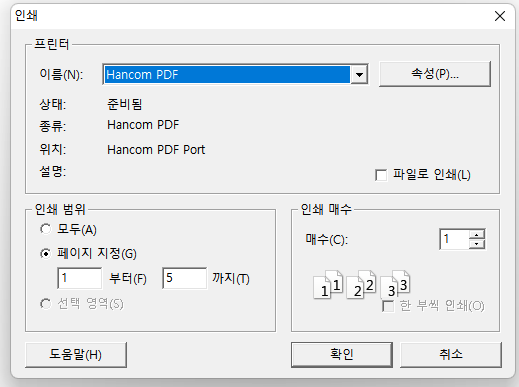Increase copies with the up spinner arrow

[x=477, y=234]
